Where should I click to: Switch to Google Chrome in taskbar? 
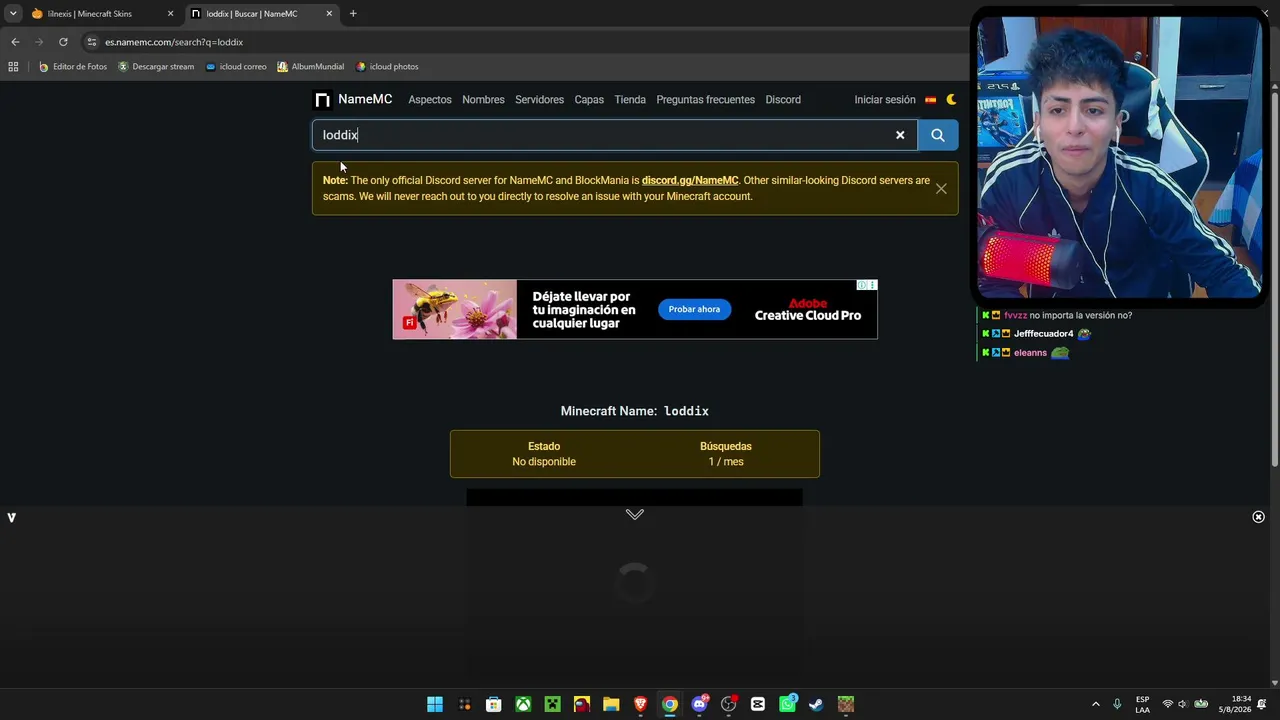(670, 704)
